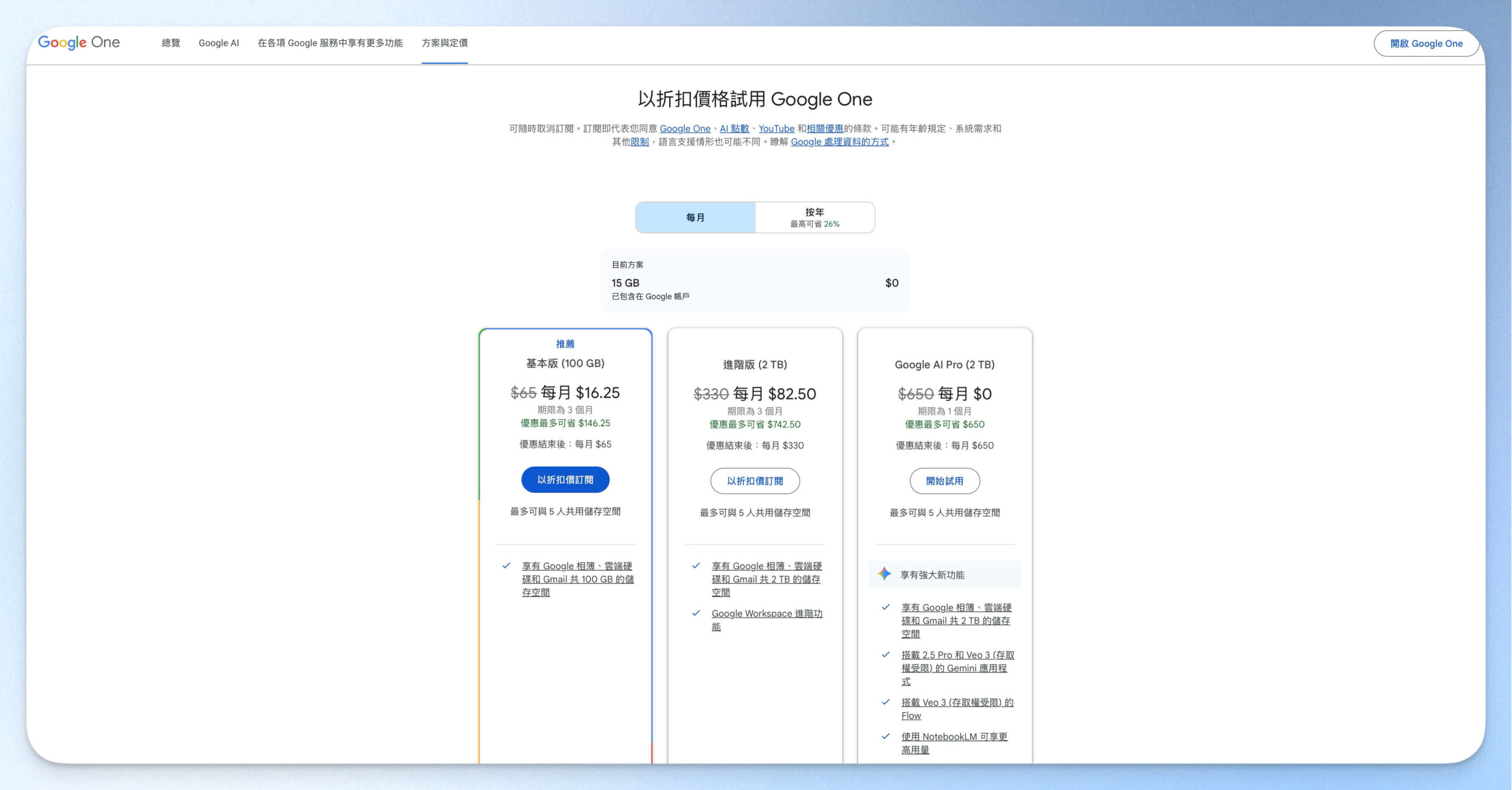Image resolution: width=1512 pixels, height=790 pixels.
Task: Click the Google One logo
Action: (79, 43)
